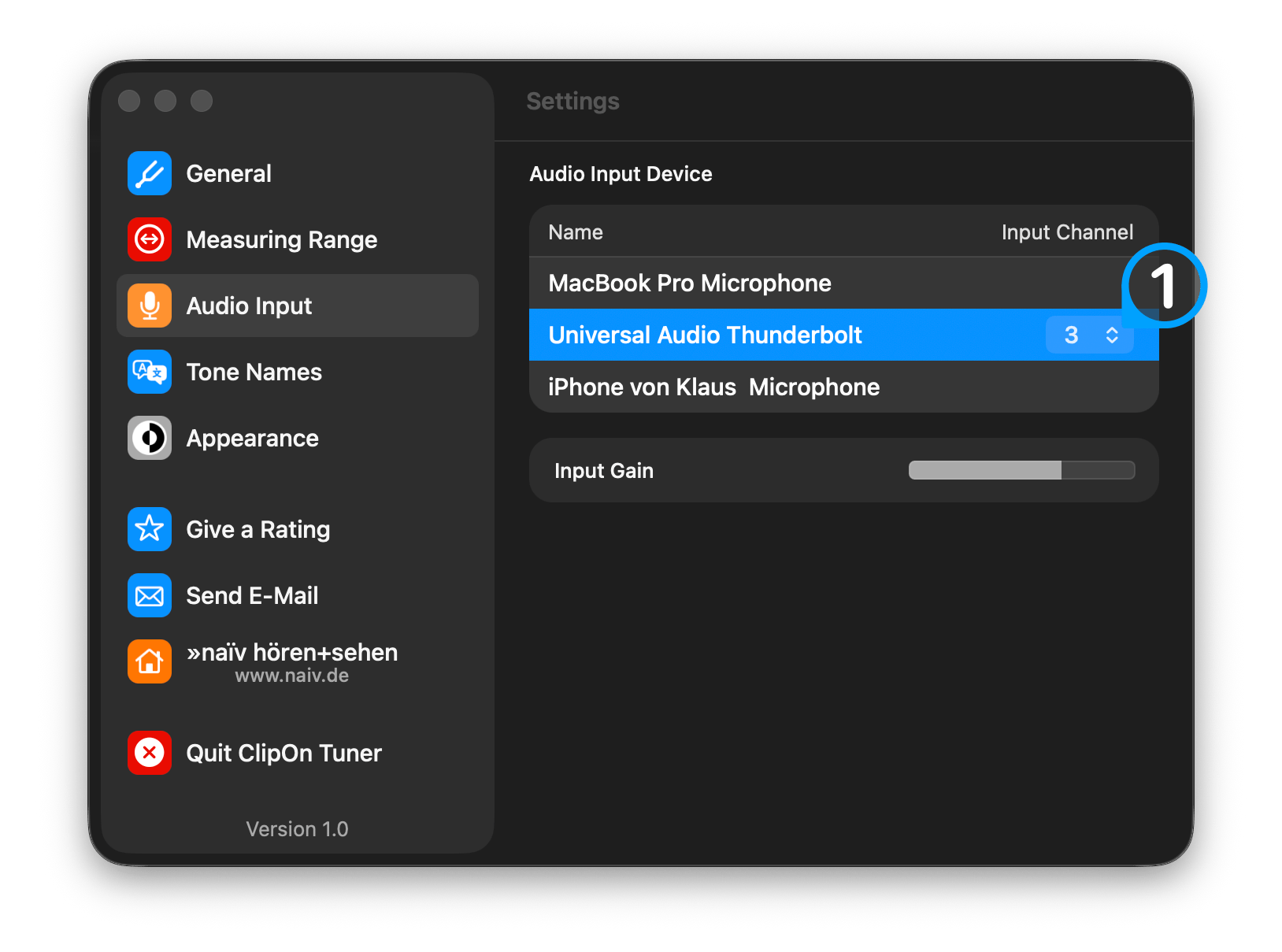This screenshot has height=952, width=1282.
Task: Open the General settings section
Action: pos(298,173)
